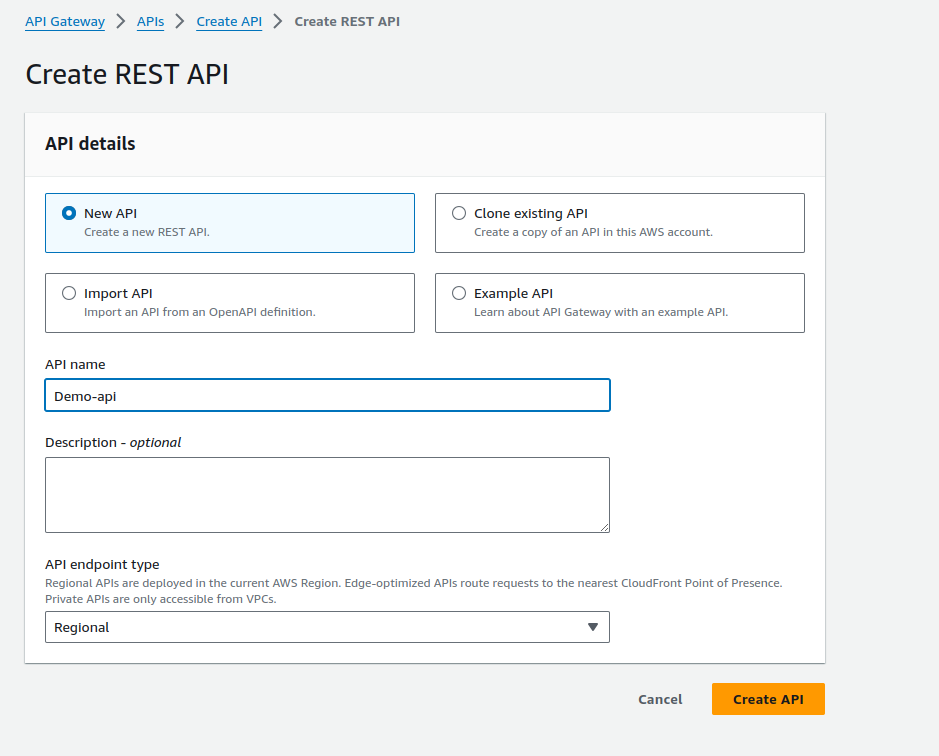
Task: Click 'Create a copy of an API in this AWS account.'
Action: 593,232
